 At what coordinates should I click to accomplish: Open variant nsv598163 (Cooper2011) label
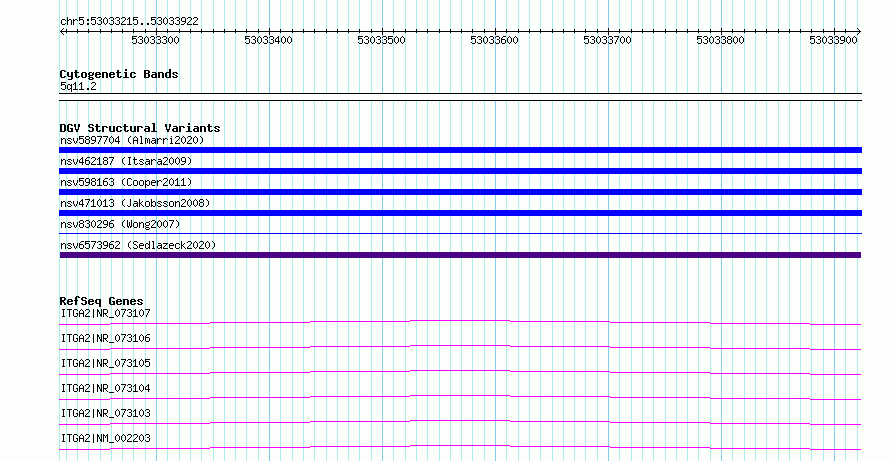click(x=126, y=182)
